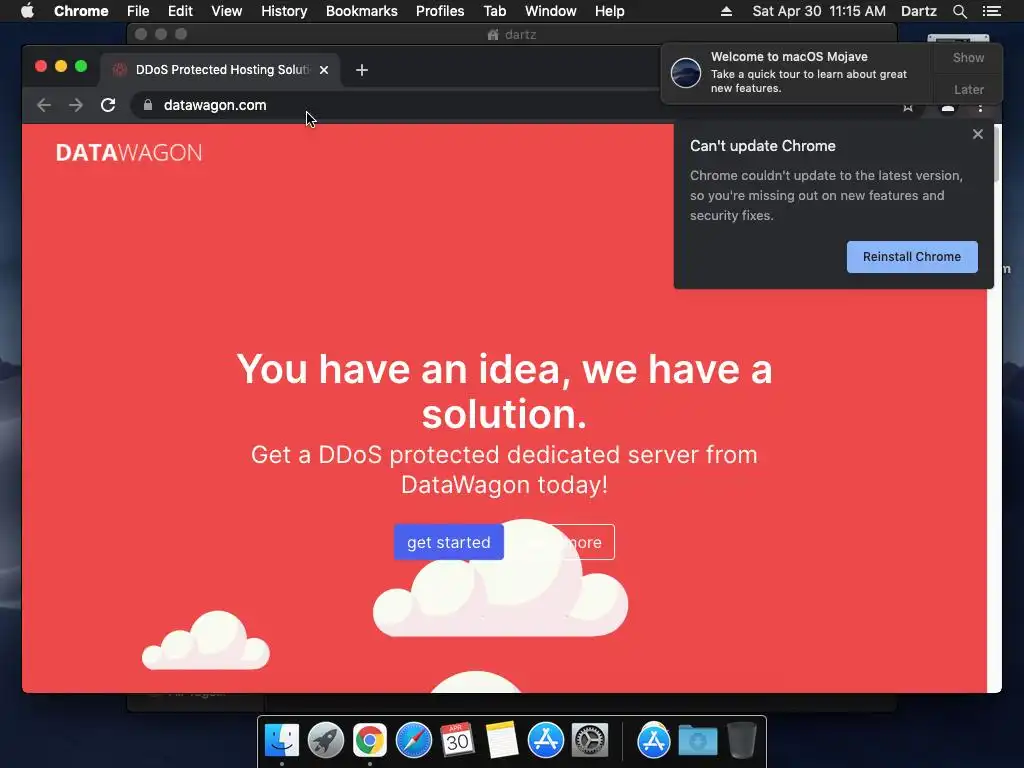This screenshot has height=768, width=1024.
Task: Click the learn more outlined button
Action: click(562, 542)
